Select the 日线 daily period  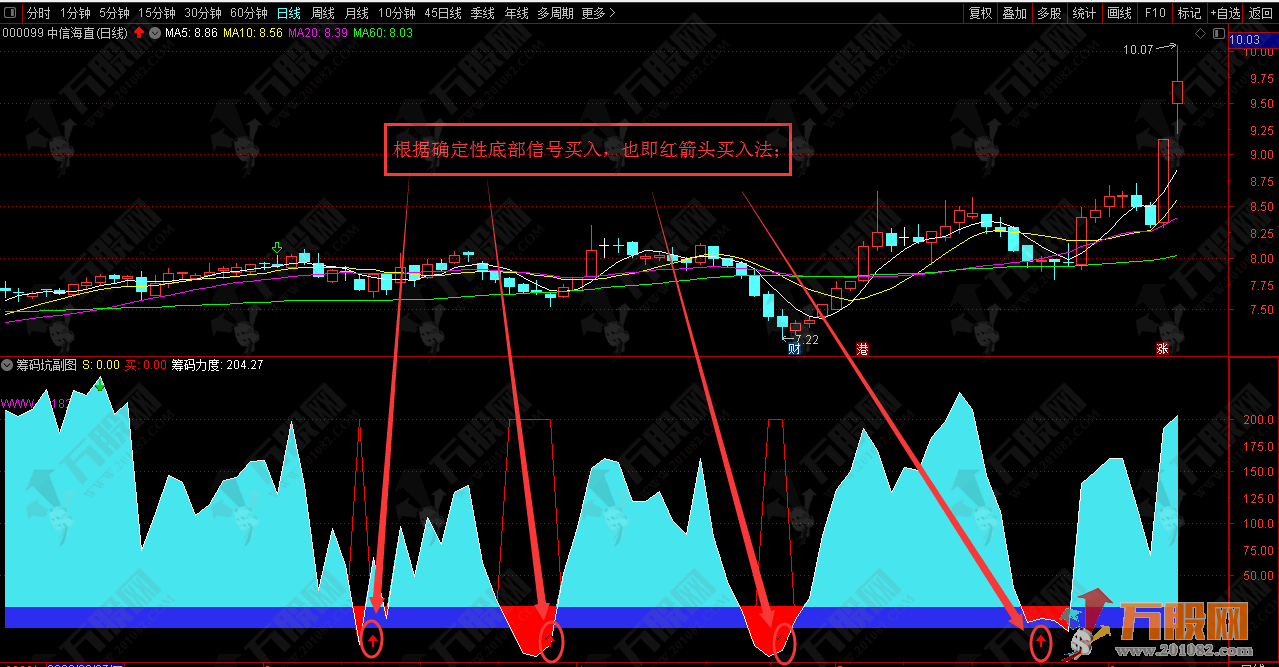289,13
